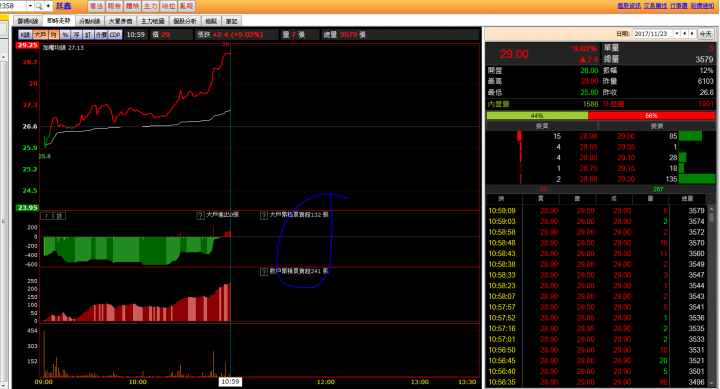Switch to the 籌碼K線 tab
Viewport: 720px width, 389px height.
click(x=28, y=21)
